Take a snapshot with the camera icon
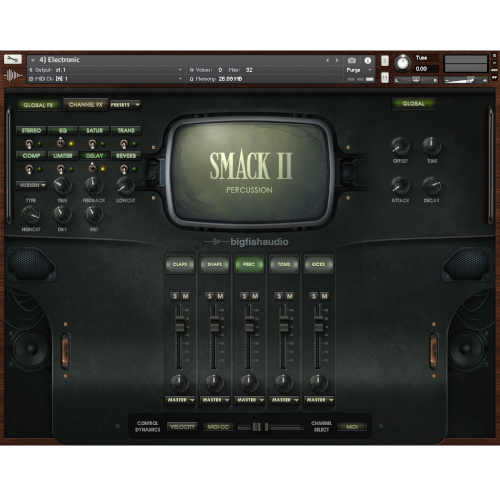This screenshot has height=500, width=500. tap(352, 60)
